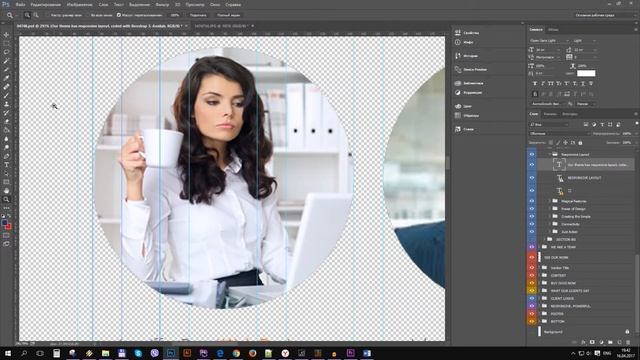Collapse the Responsive Layout group

(550, 154)
